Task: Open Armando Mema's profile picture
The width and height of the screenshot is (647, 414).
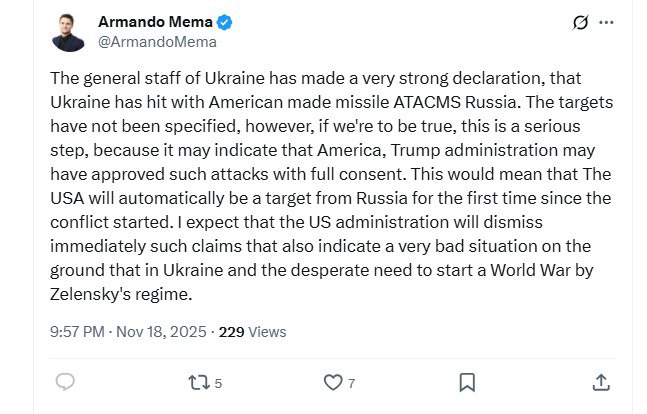Action: (68, 32)
